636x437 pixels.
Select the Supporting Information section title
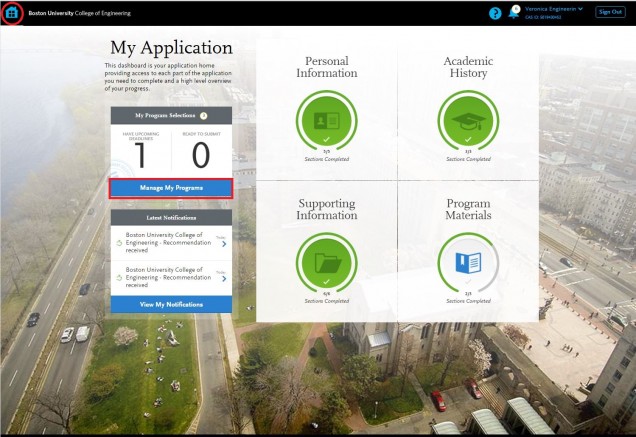(x=326, y=210)
